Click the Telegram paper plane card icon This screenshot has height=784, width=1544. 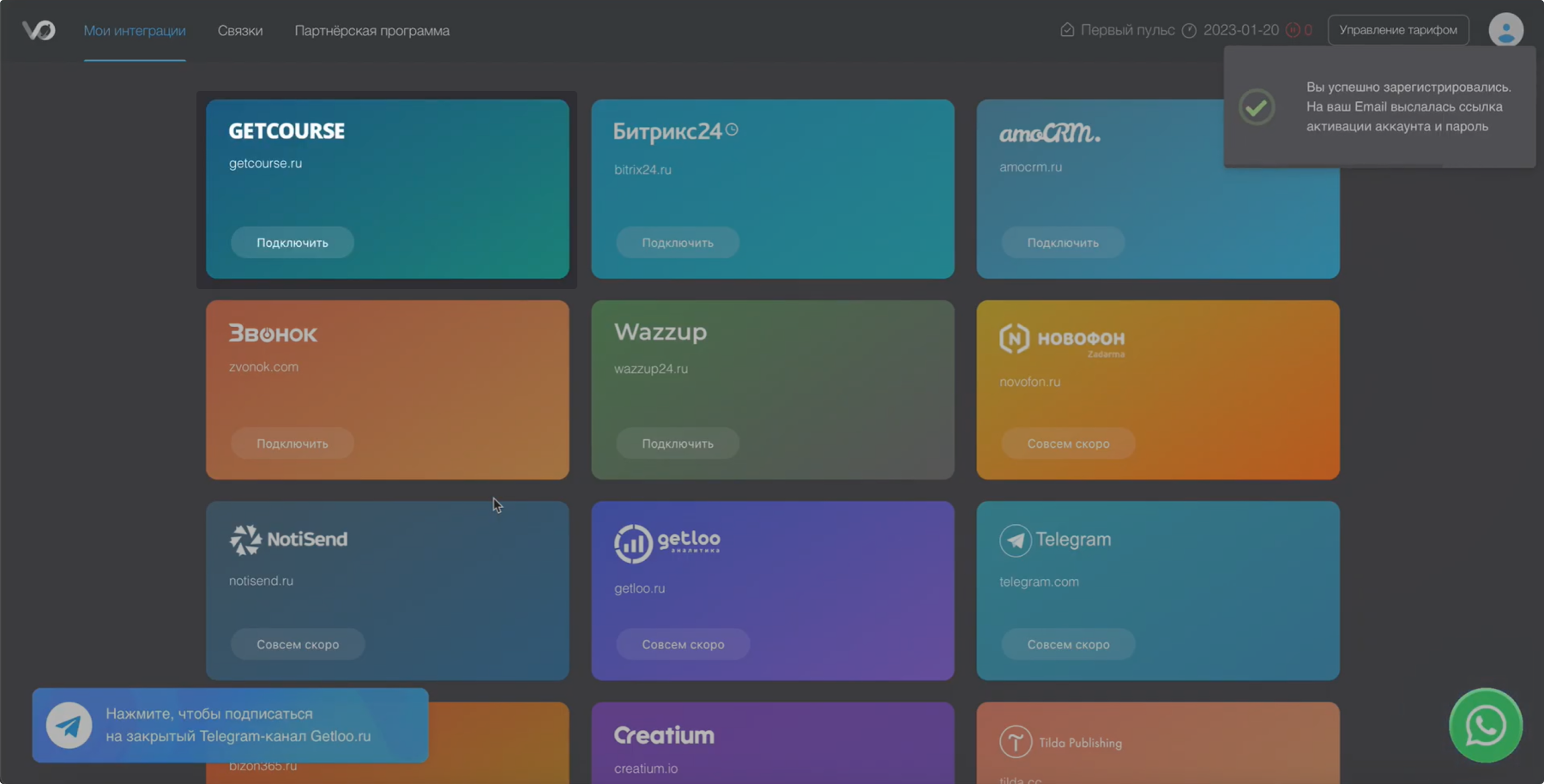(x=1016, y=540)
